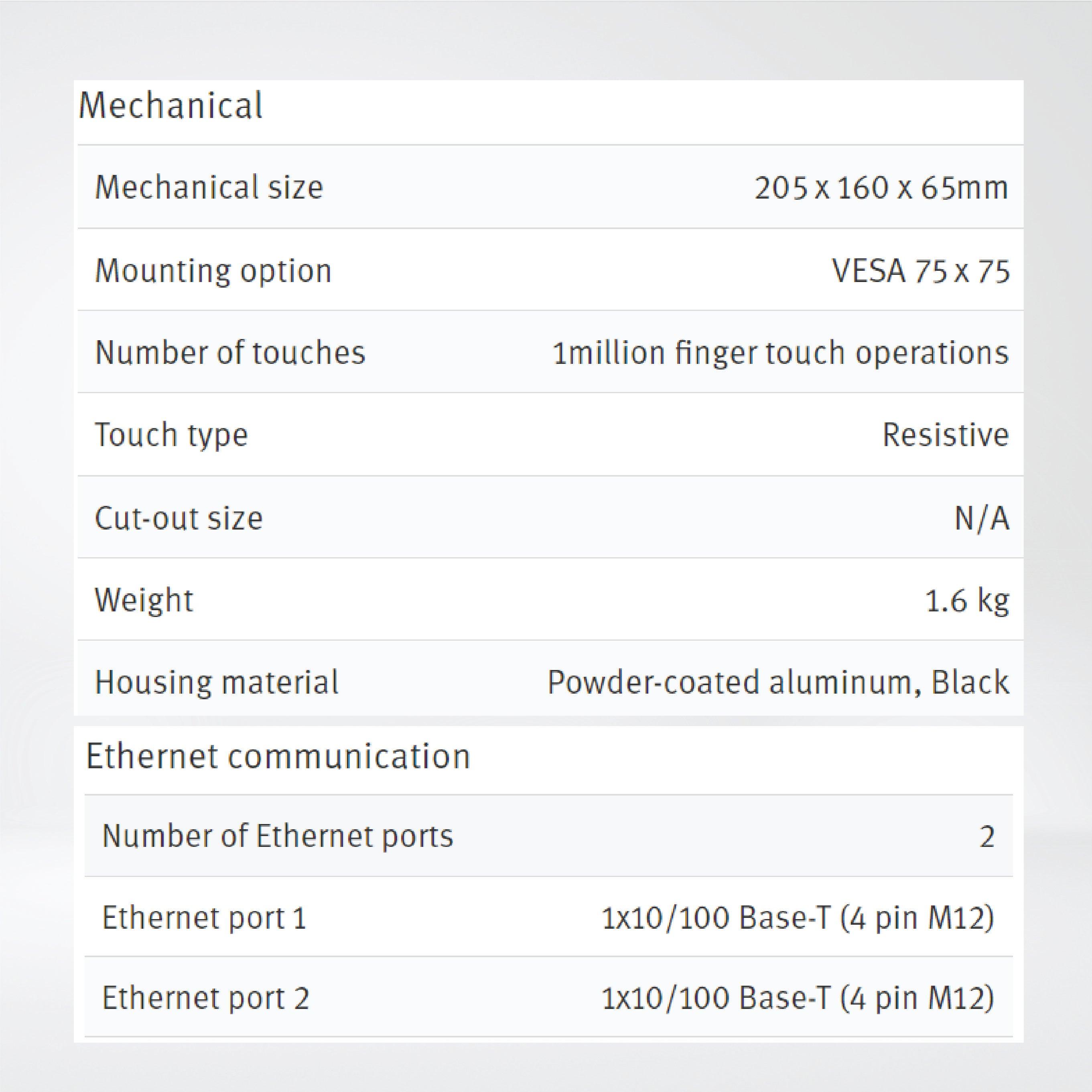
Task: Click the 1million finger touch operations text
Action: click(780, 353)
